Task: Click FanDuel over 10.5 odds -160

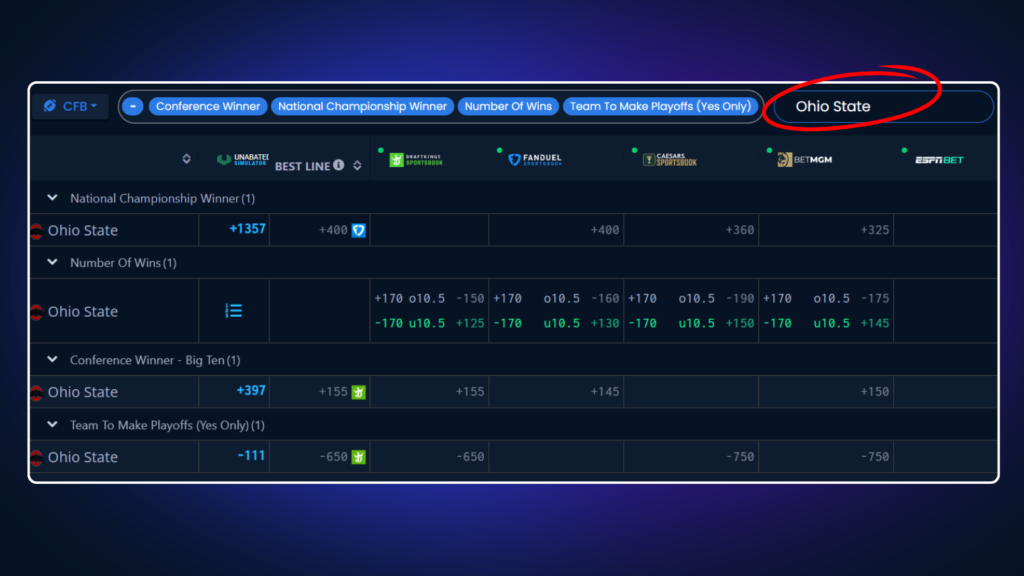Action: pyautogui.click(x=605, y=298)
